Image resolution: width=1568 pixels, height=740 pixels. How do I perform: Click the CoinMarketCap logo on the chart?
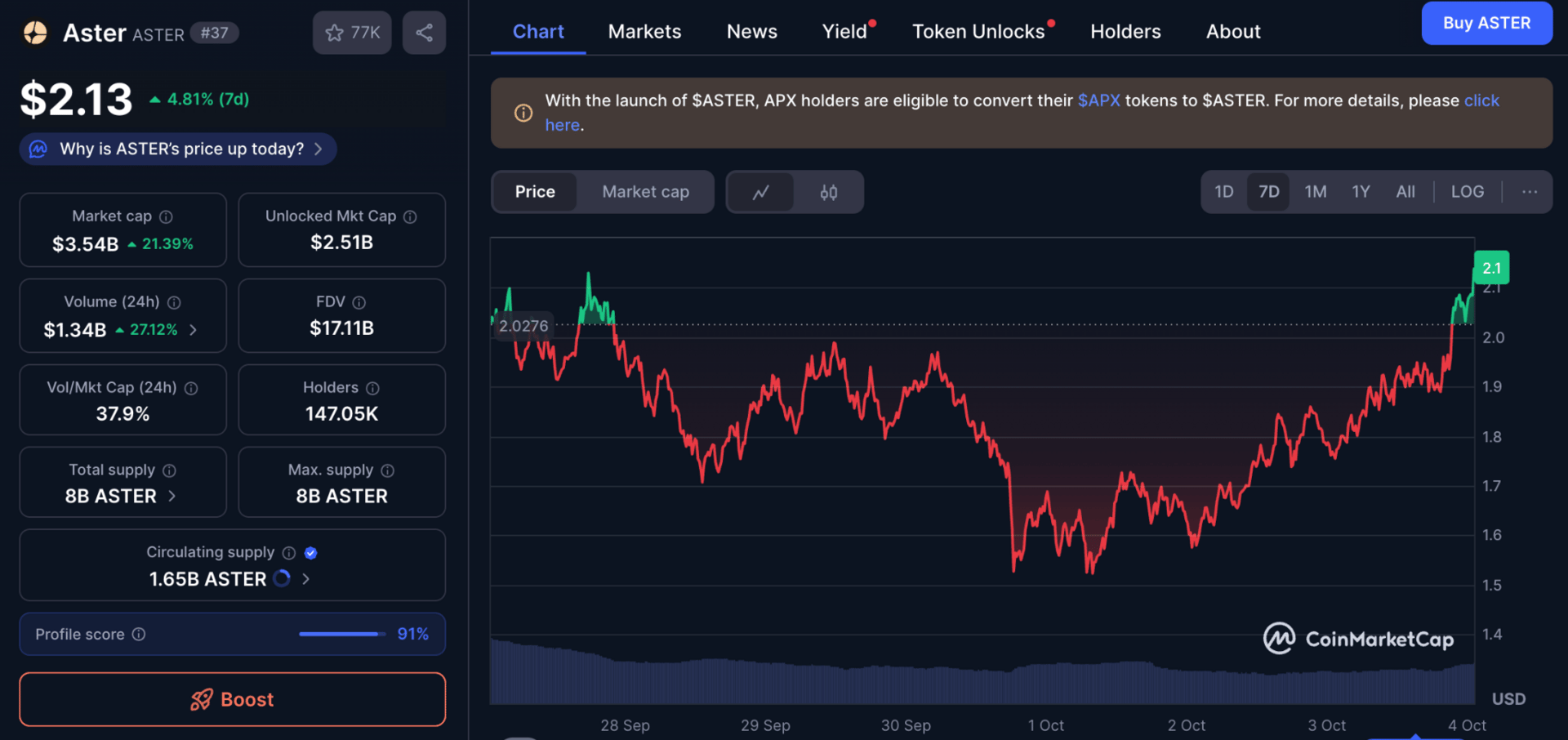point(1358,639)
